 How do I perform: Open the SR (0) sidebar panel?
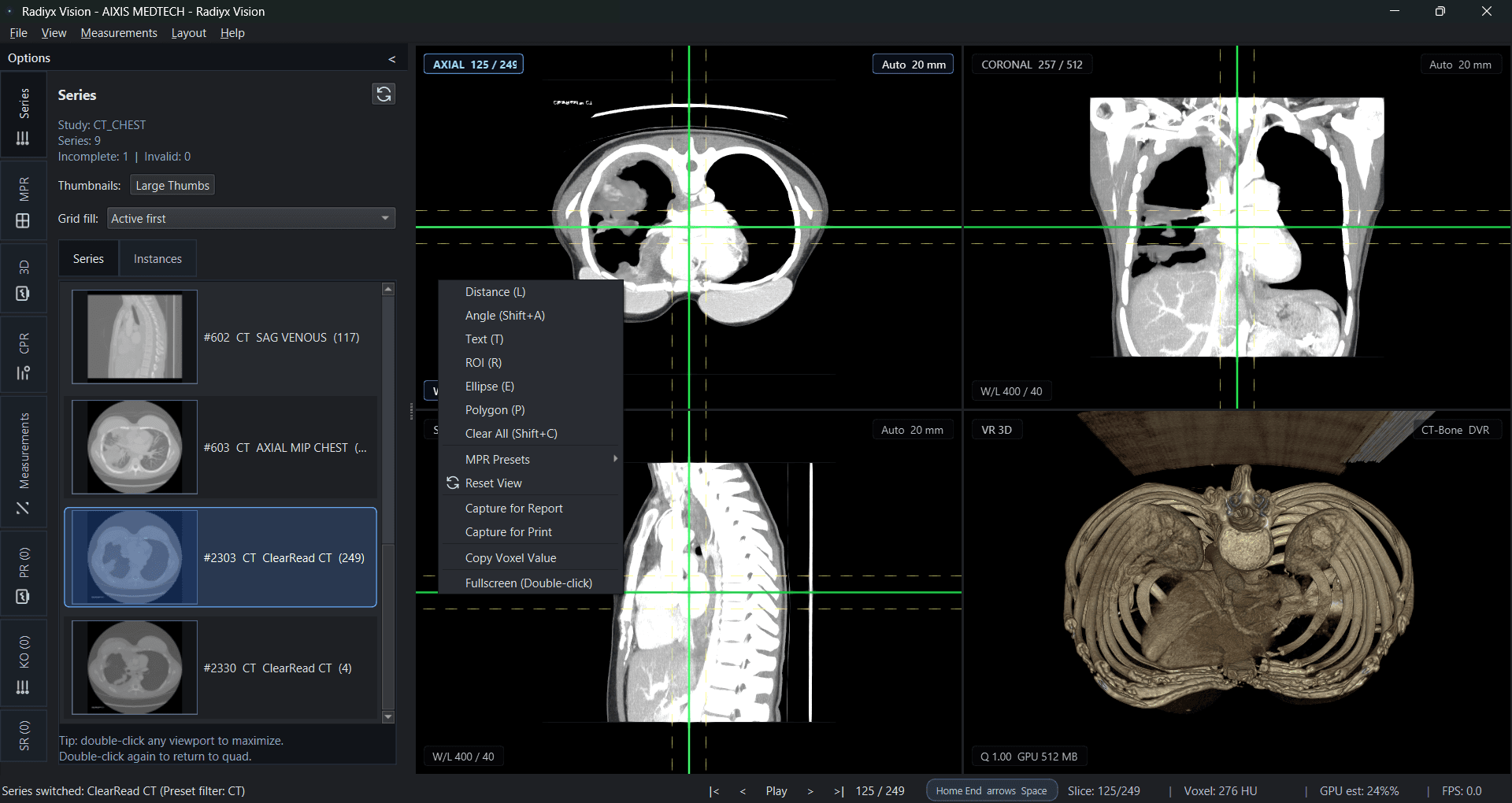[x=24, y=735]
